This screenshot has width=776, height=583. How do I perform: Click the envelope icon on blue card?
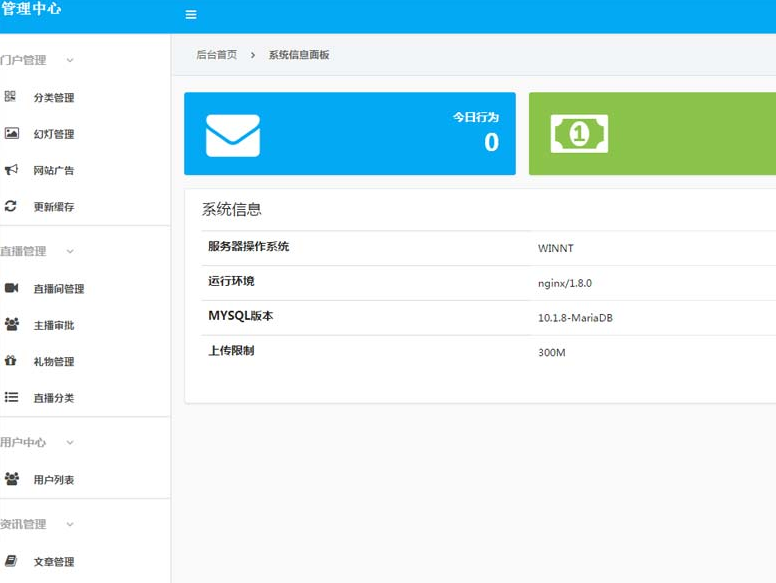(233, 135)
